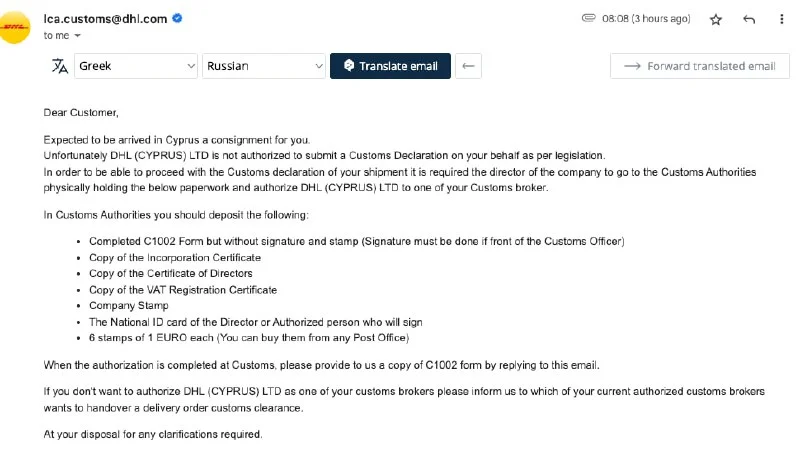Expand the 'to me' recipient details arrow
Image resolution: width=800 pixels, height=456 pixels.
pos(78,36)
